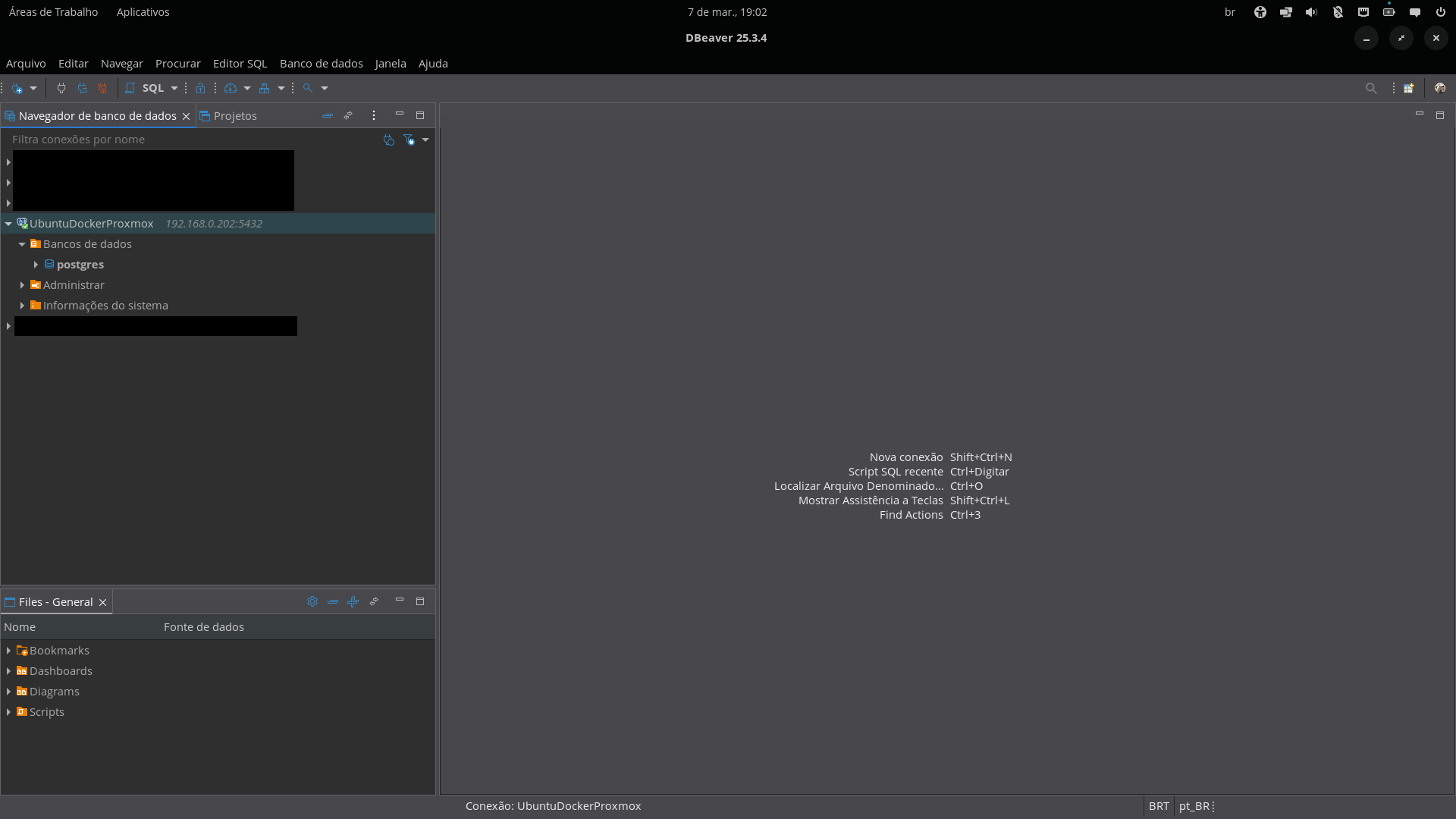The image size is (1456, 819).
Task: Switch to the Files - General tab
Action: (55, 602)
